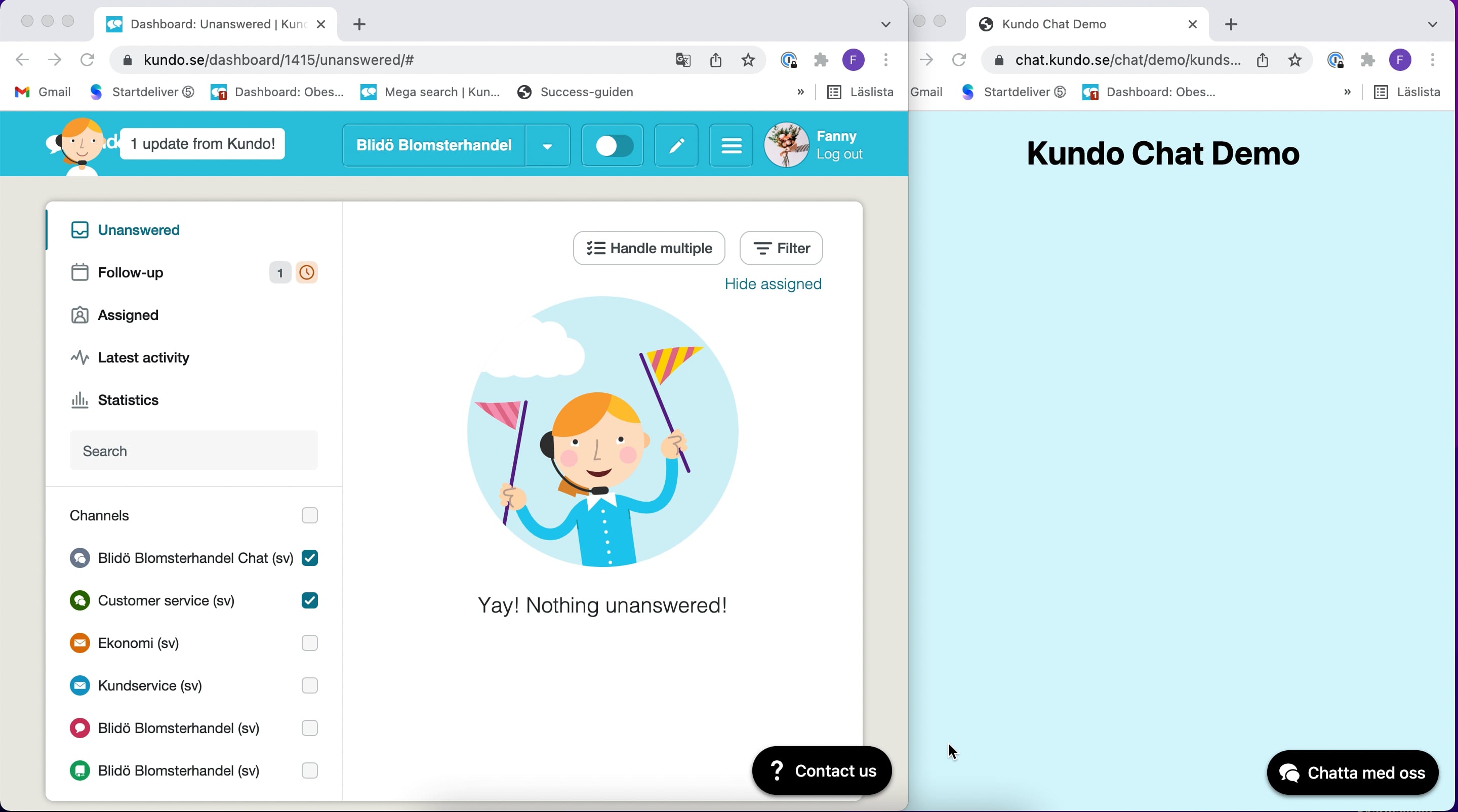1458x812 pixels.
Task: Go back in the Kundo dashboard browser window
Action: point(22,59)
